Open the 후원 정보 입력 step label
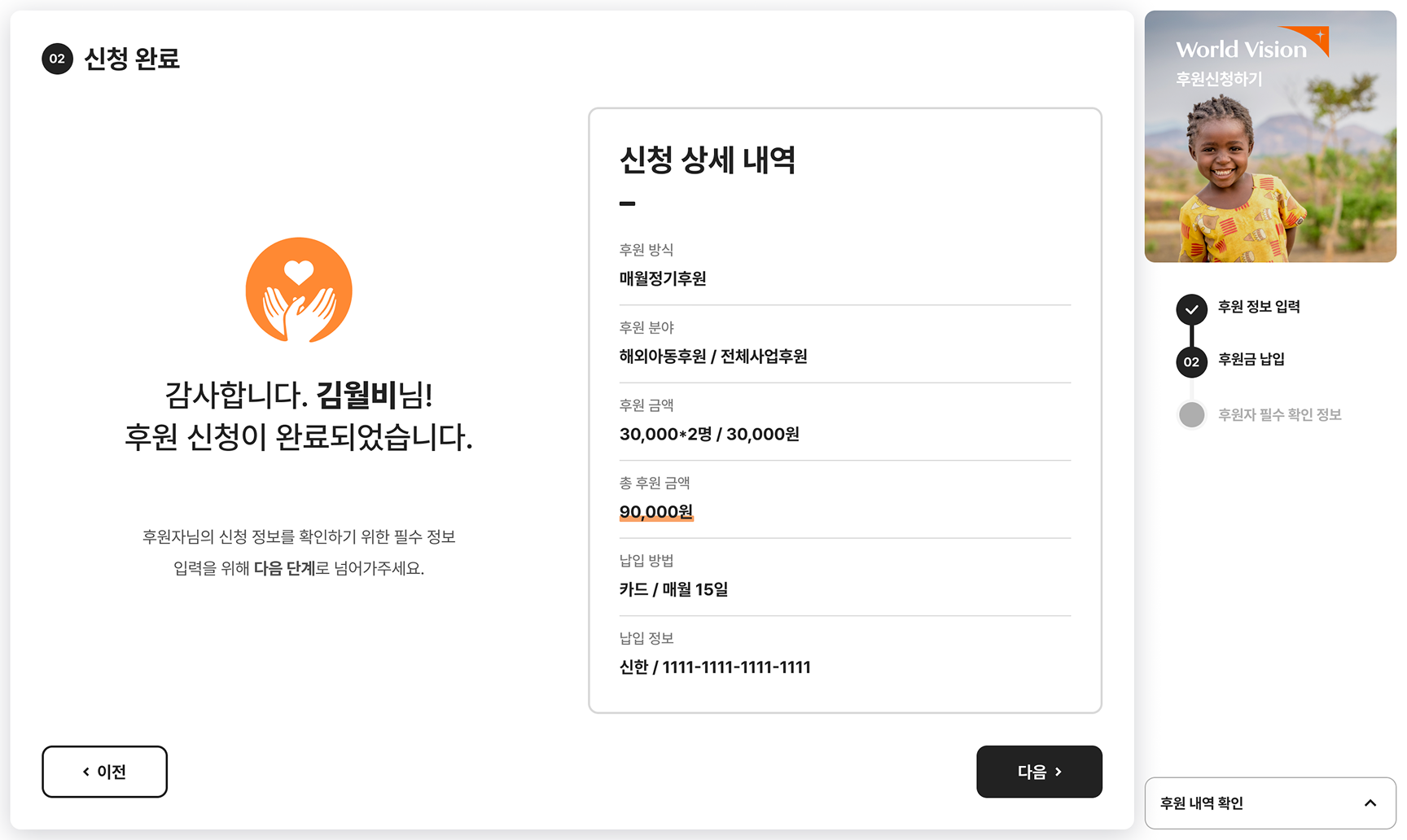 1259,307
